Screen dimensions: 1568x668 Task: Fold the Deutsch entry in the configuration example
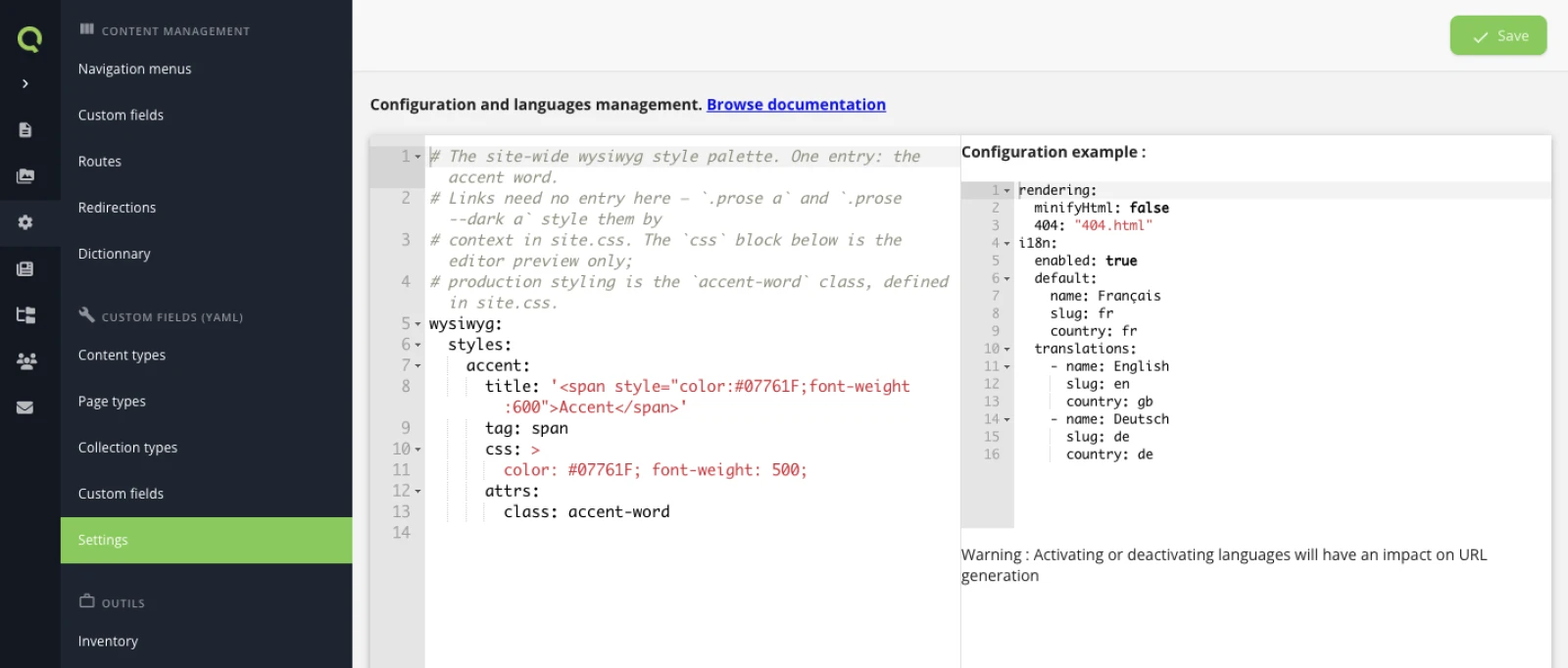coord(1007,420)
